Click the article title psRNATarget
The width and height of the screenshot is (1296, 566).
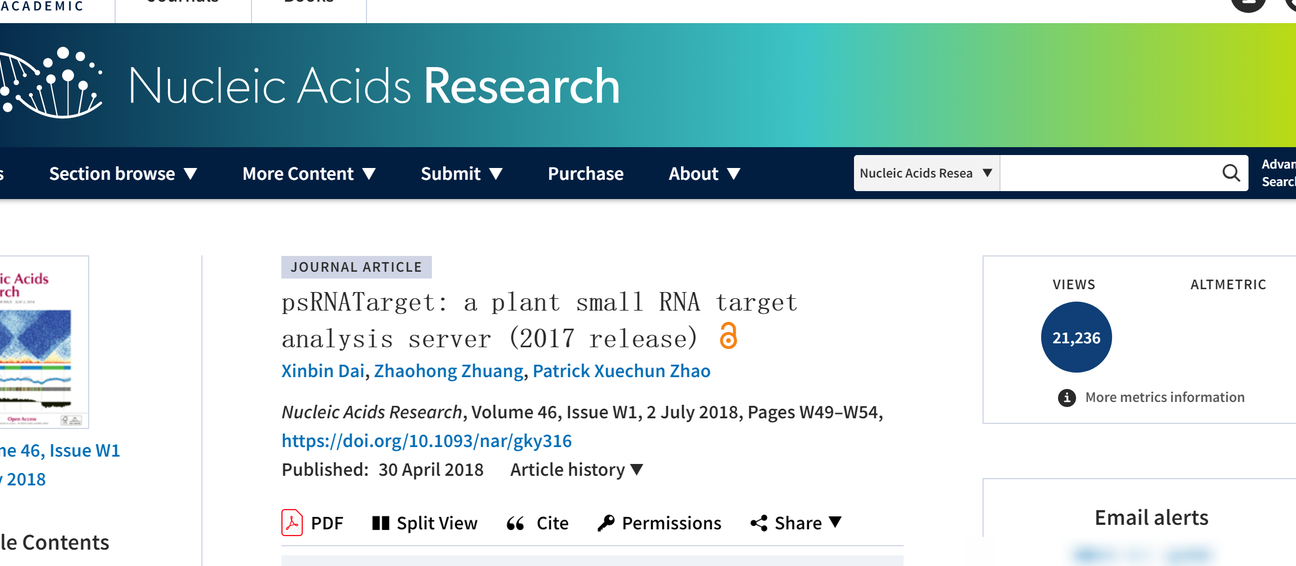[x=539, y=320]
